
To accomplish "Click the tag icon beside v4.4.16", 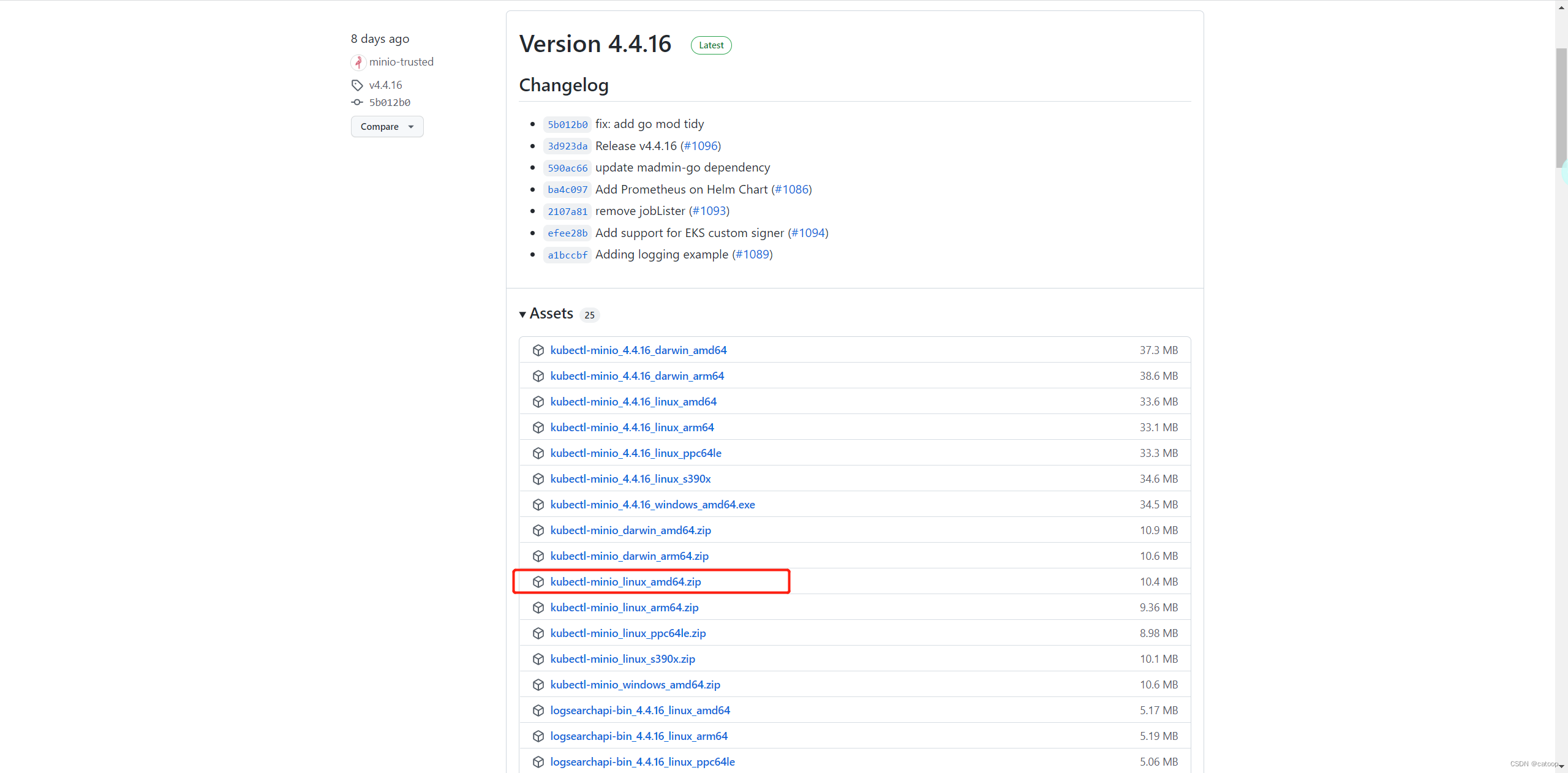I will click(357, 85).
